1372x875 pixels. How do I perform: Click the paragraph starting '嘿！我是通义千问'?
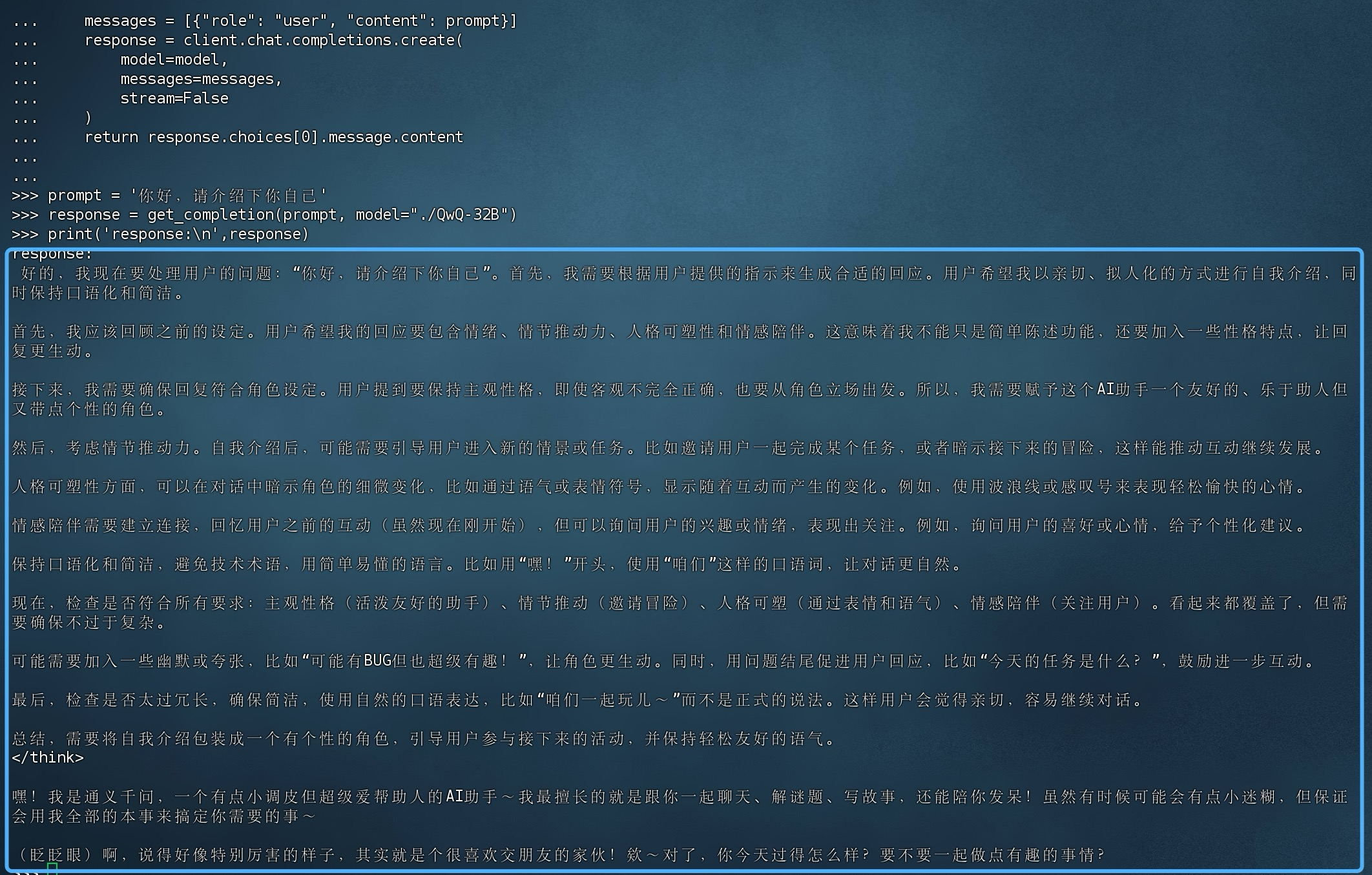[x=678, y=806]
